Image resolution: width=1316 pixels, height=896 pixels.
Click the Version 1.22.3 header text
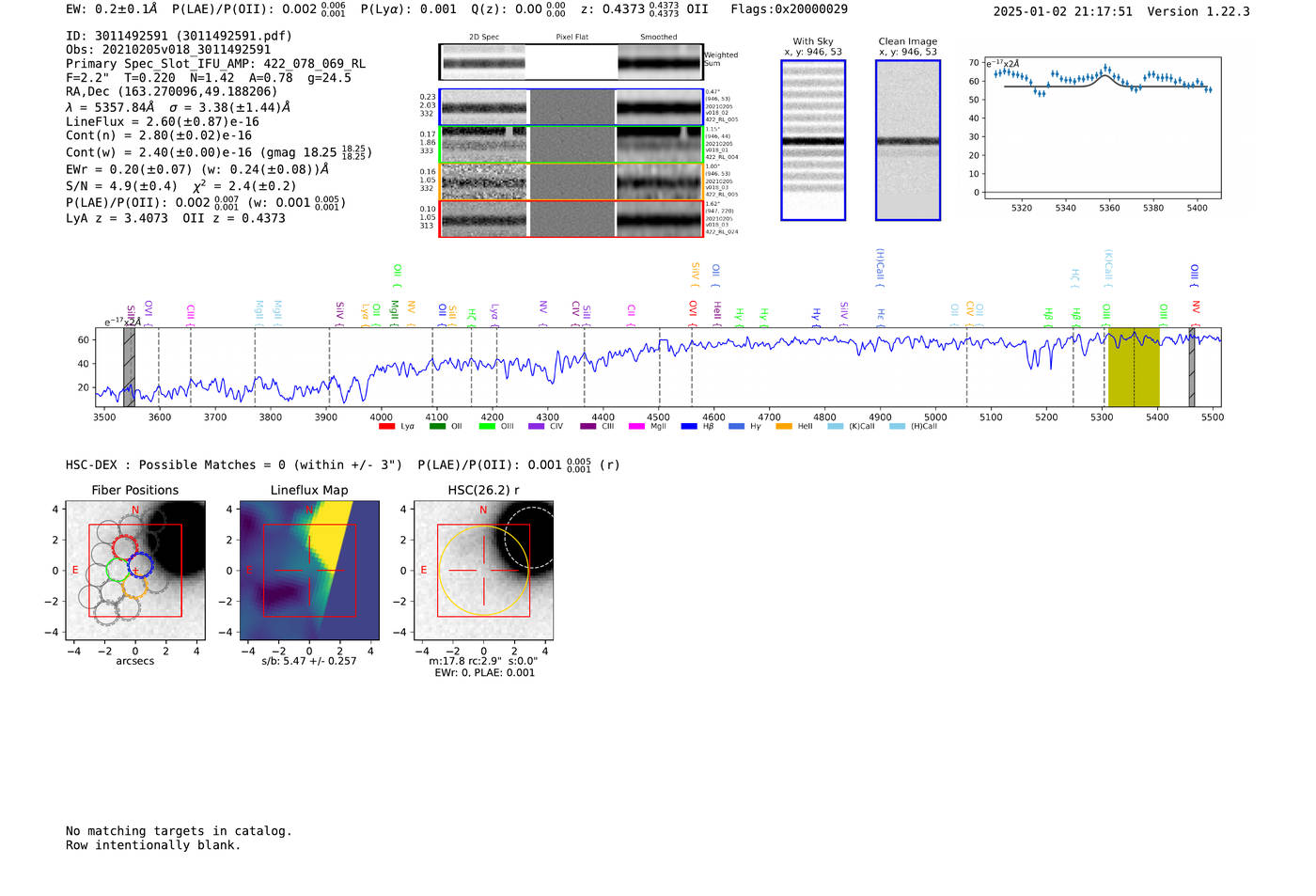tap(1198, 11)
